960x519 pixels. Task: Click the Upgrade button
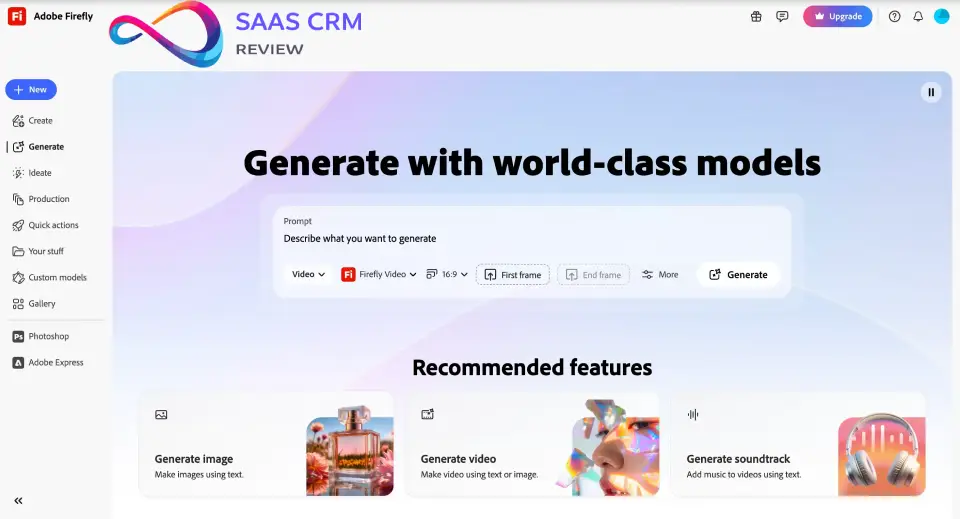(837, 16)
